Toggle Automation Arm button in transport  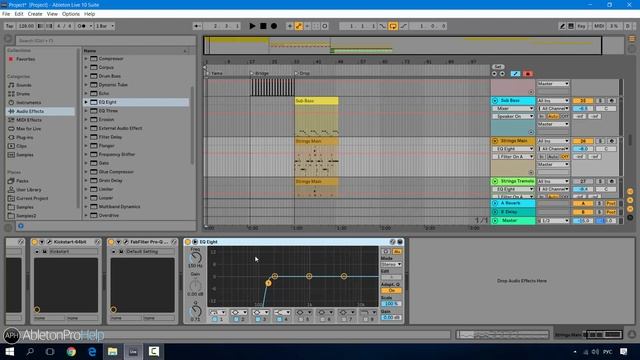[298, 26]
